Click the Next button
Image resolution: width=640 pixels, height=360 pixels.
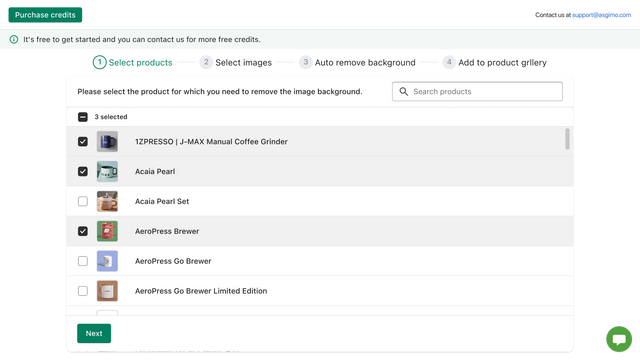point(94,333)
